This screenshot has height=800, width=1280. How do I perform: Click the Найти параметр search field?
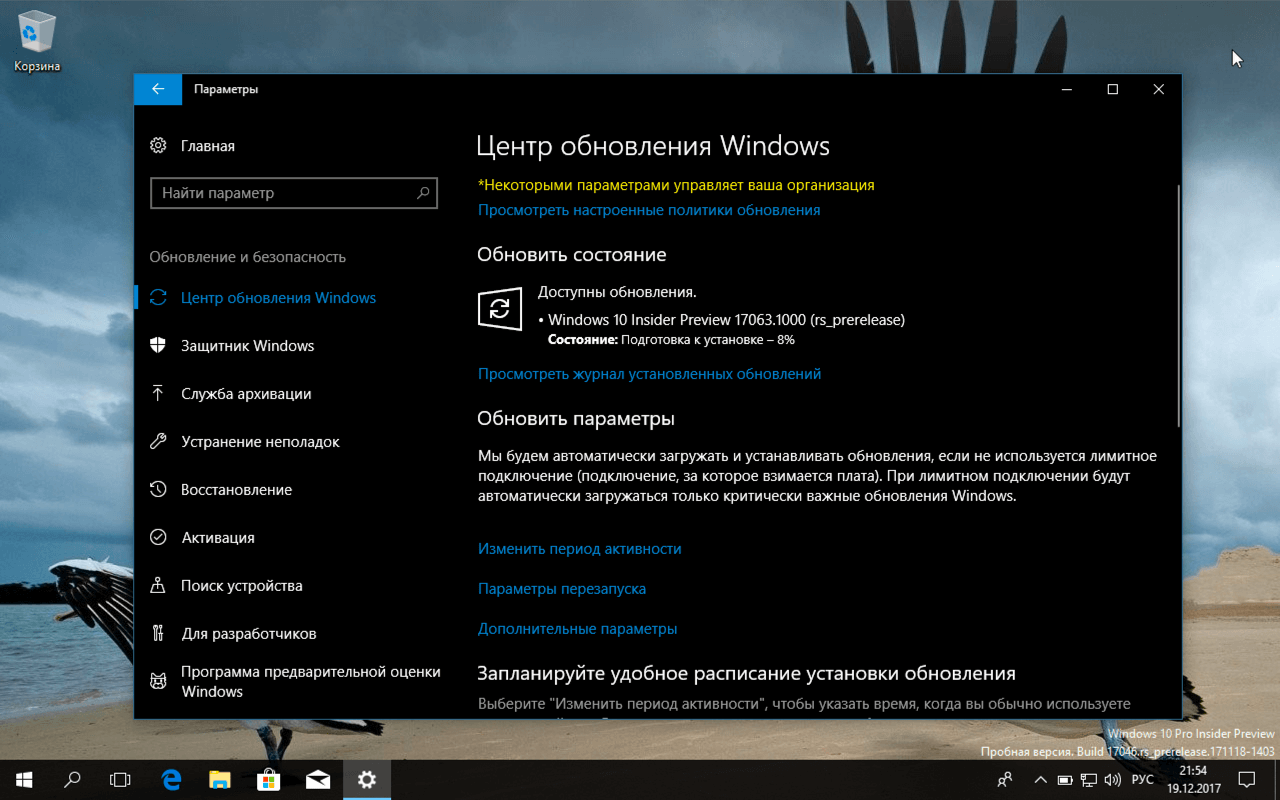point(294,193)
